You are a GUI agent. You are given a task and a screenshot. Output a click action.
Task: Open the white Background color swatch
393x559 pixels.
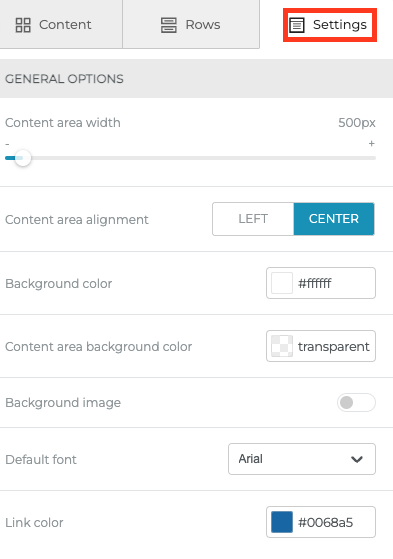[x=282, y=283]
